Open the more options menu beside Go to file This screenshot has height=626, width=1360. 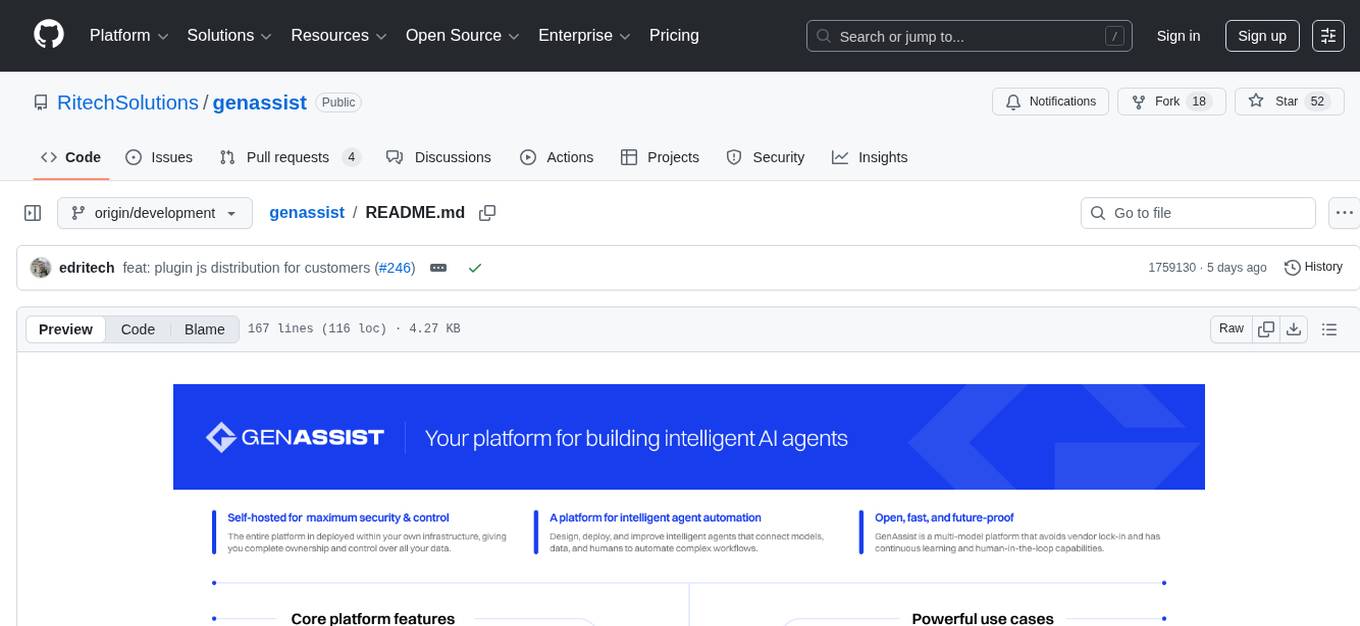coord(1344,212)
